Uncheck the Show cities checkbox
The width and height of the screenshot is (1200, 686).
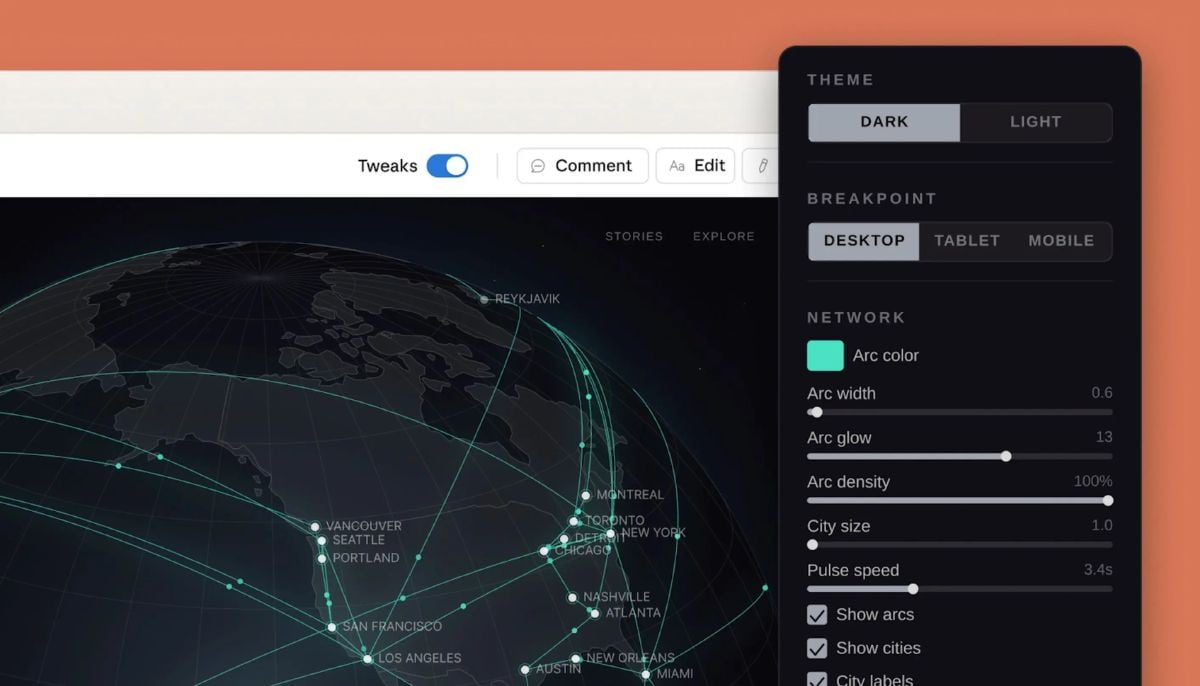tap(816, 648)
